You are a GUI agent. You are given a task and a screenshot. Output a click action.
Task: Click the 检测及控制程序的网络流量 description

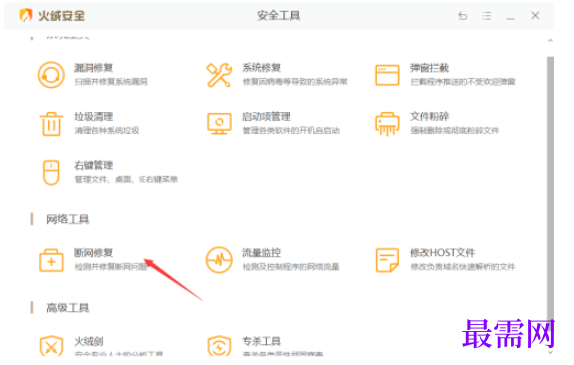[x=291, y=267]
